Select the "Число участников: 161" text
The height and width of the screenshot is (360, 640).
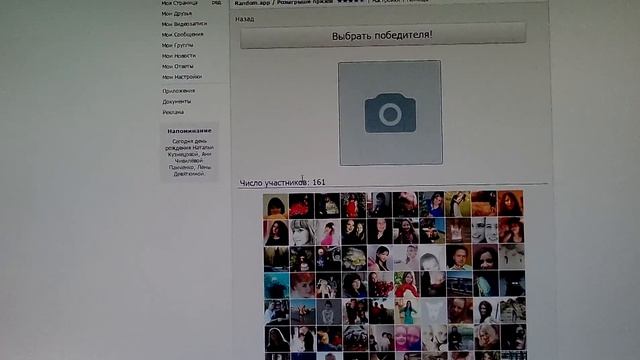pos(282,182)
